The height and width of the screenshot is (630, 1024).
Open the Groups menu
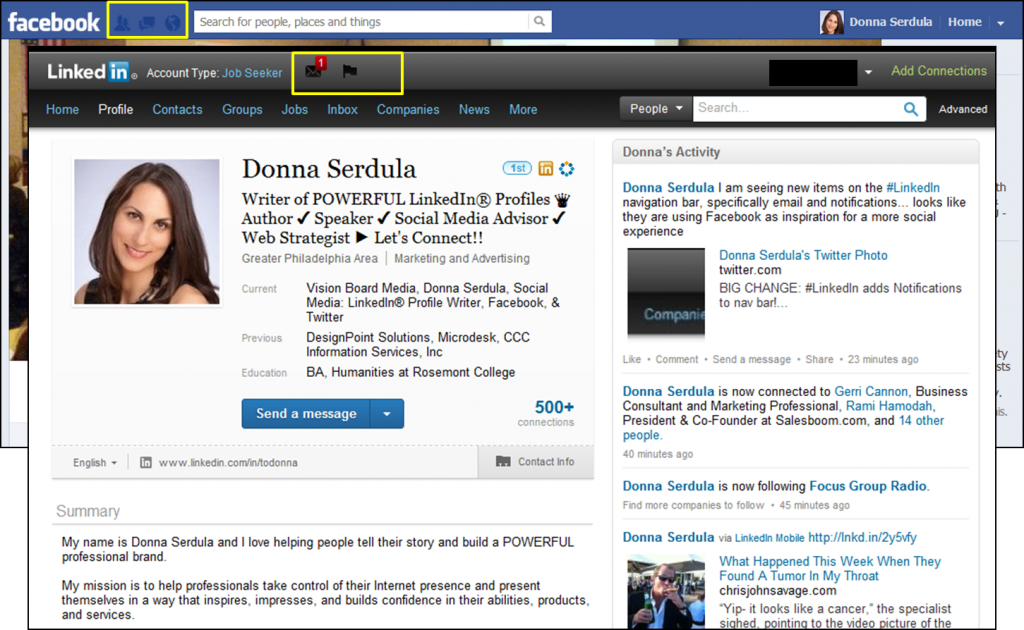tap(242, 109)
